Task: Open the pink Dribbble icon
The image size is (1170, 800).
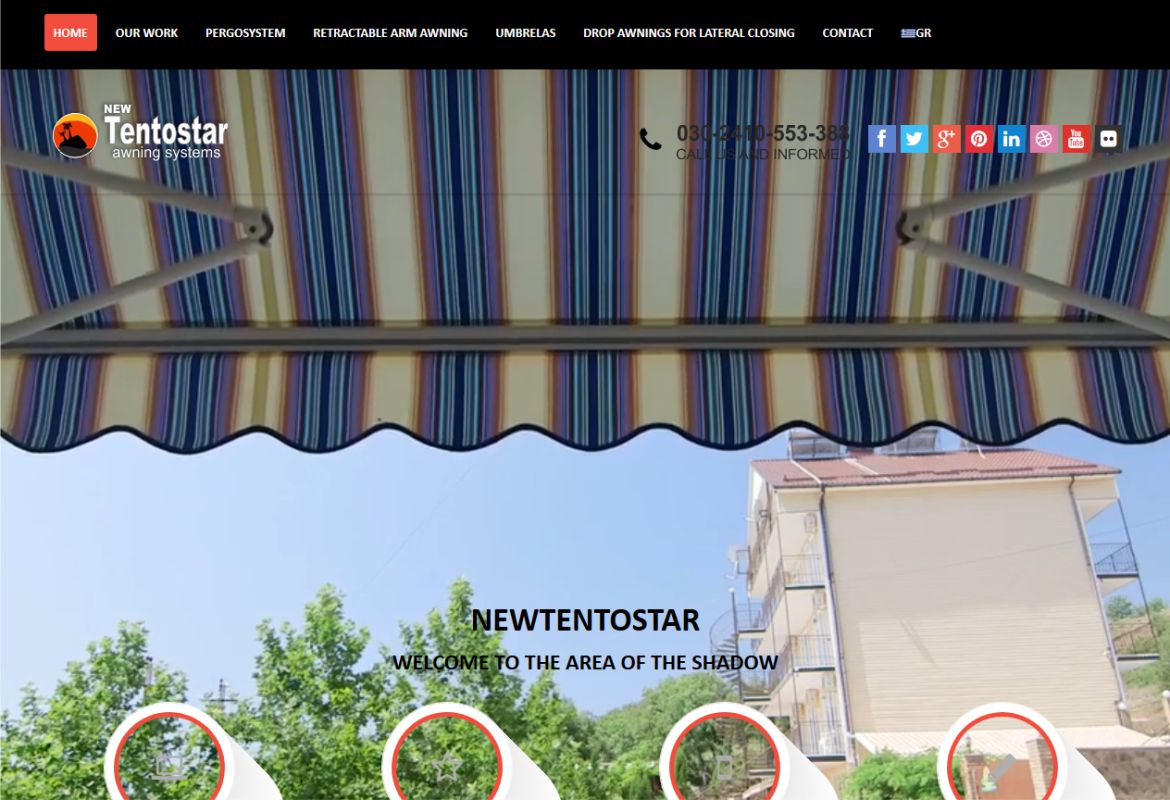Action: 1044,139
